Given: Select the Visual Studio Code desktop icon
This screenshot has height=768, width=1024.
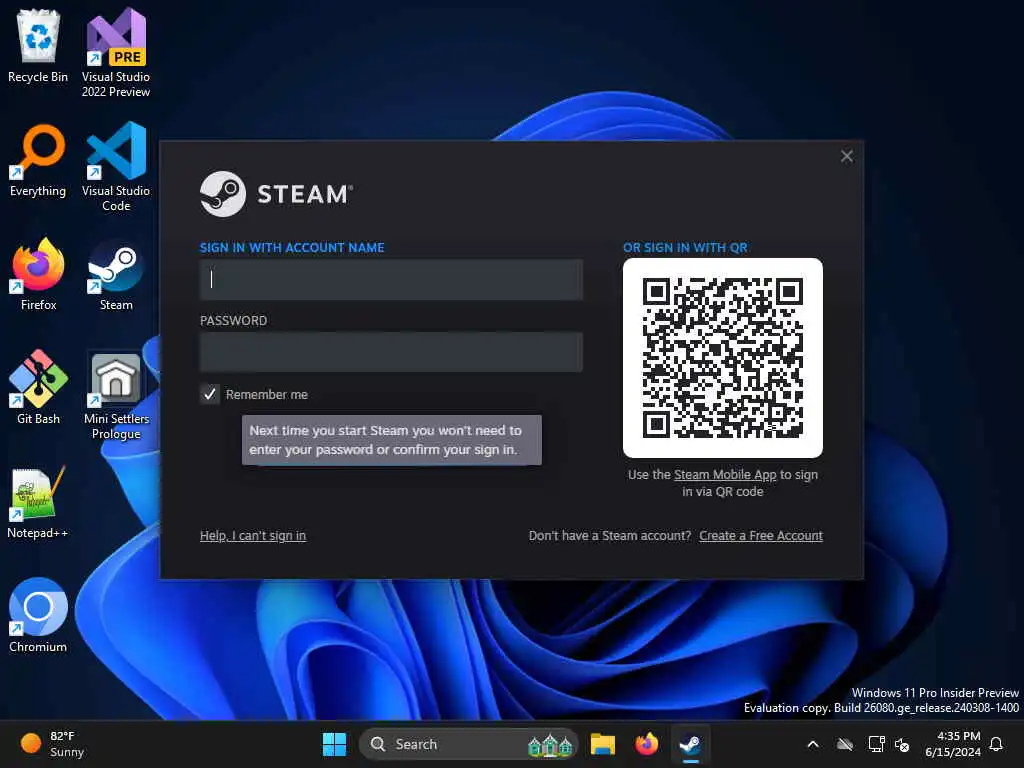Looking at the screenshot, I should 116,167.
